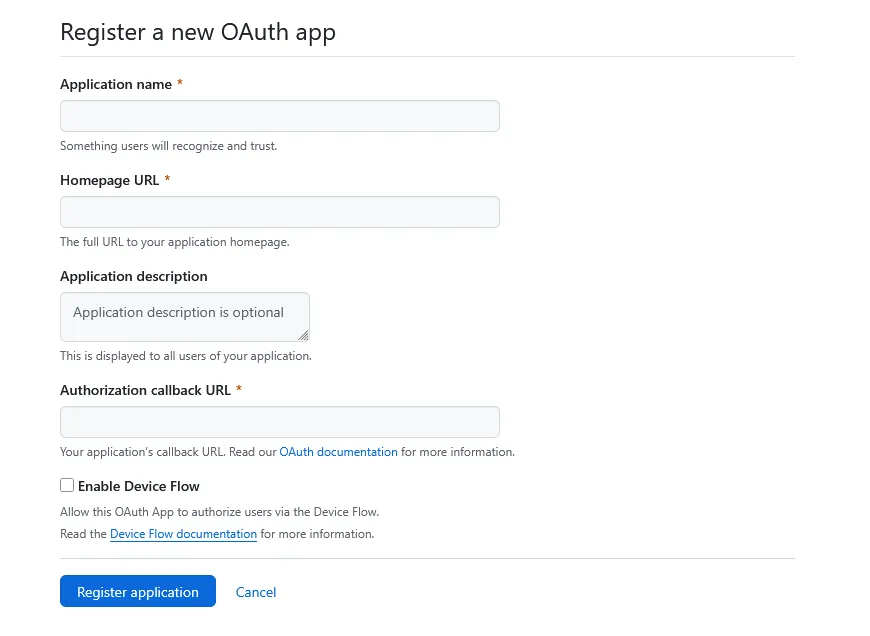Tick the Enable Device Flow checkbox
The height and width of the screenshot is (636, 870).
coord(67,485)
